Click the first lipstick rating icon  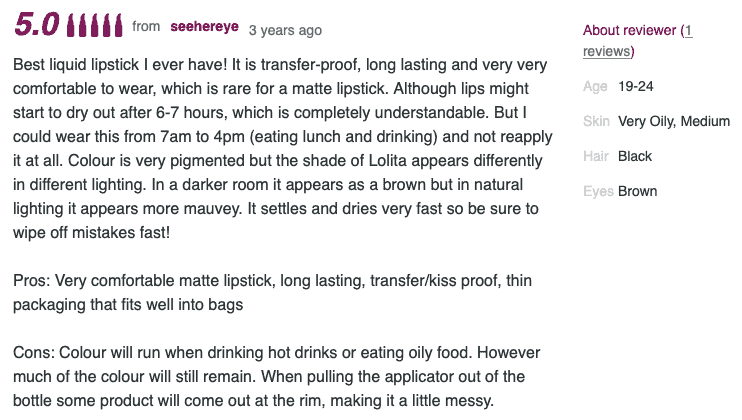point(70,26)
